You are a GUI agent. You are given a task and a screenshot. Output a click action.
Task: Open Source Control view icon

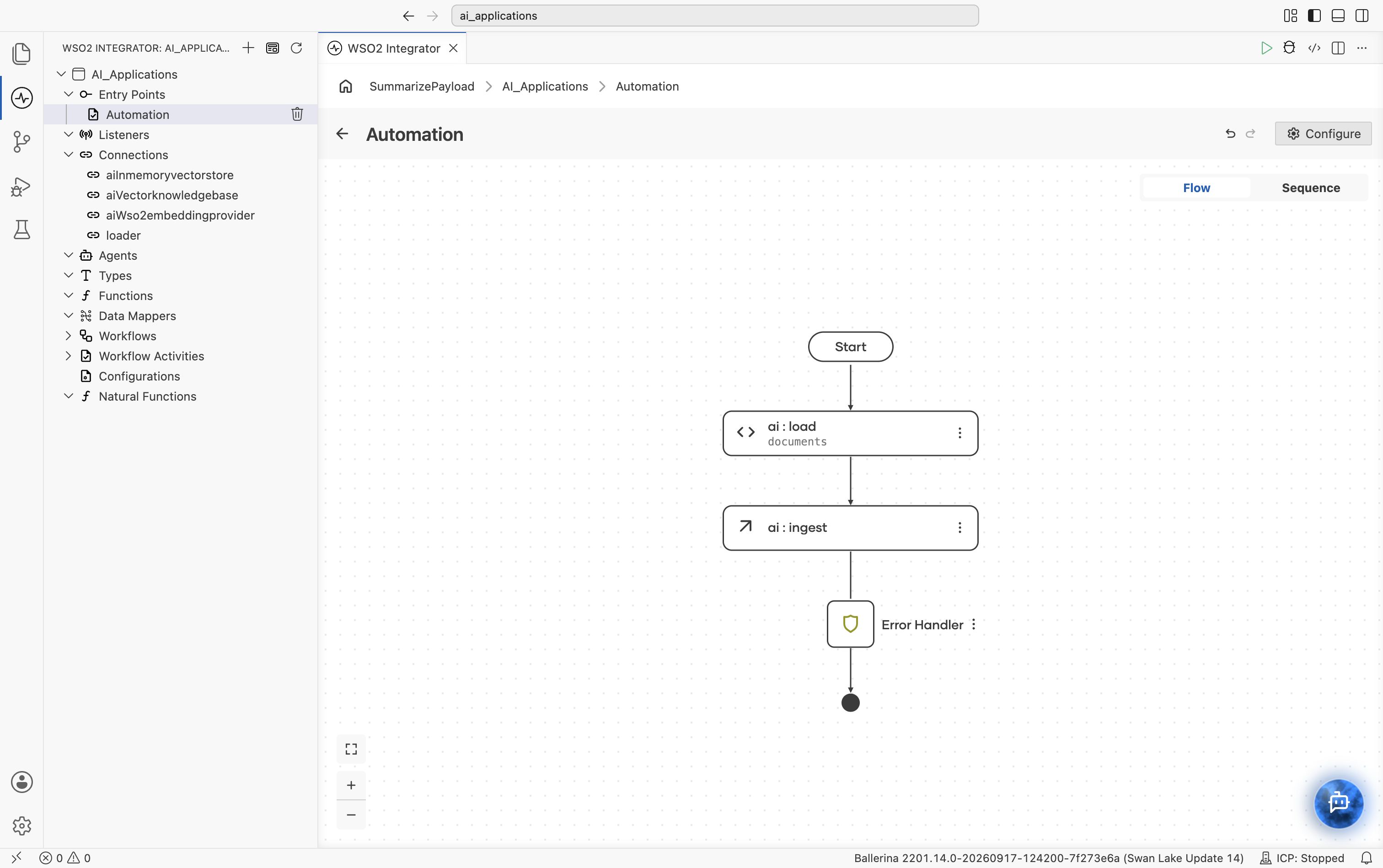(x=22, y=142)
